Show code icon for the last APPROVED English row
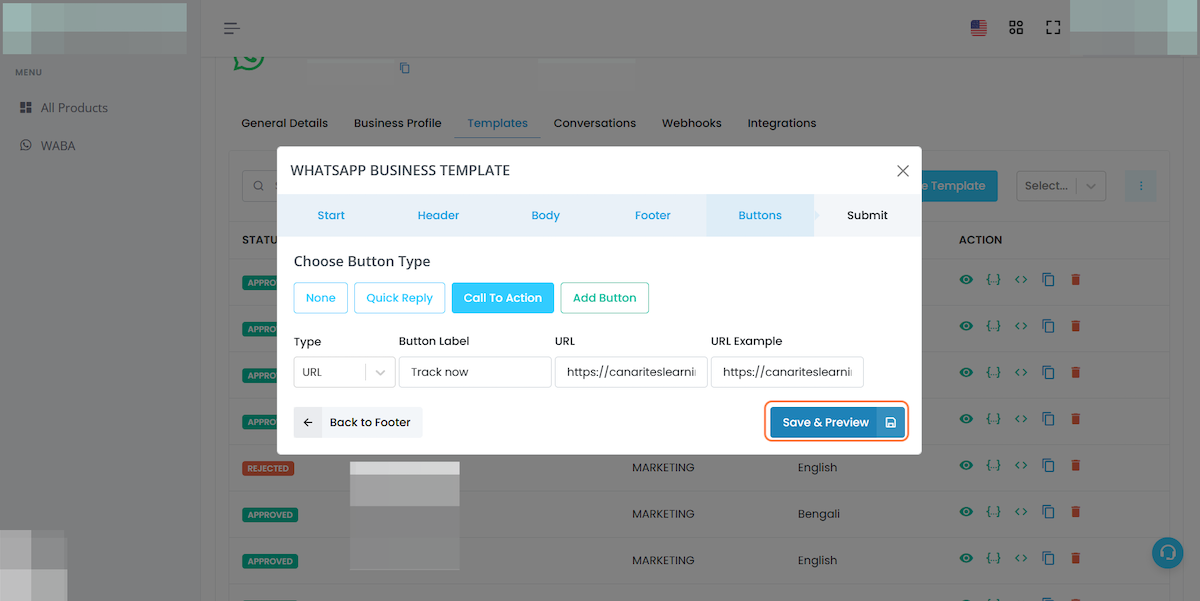This screenshot has width=1200, height=601. pos(1021,559)
